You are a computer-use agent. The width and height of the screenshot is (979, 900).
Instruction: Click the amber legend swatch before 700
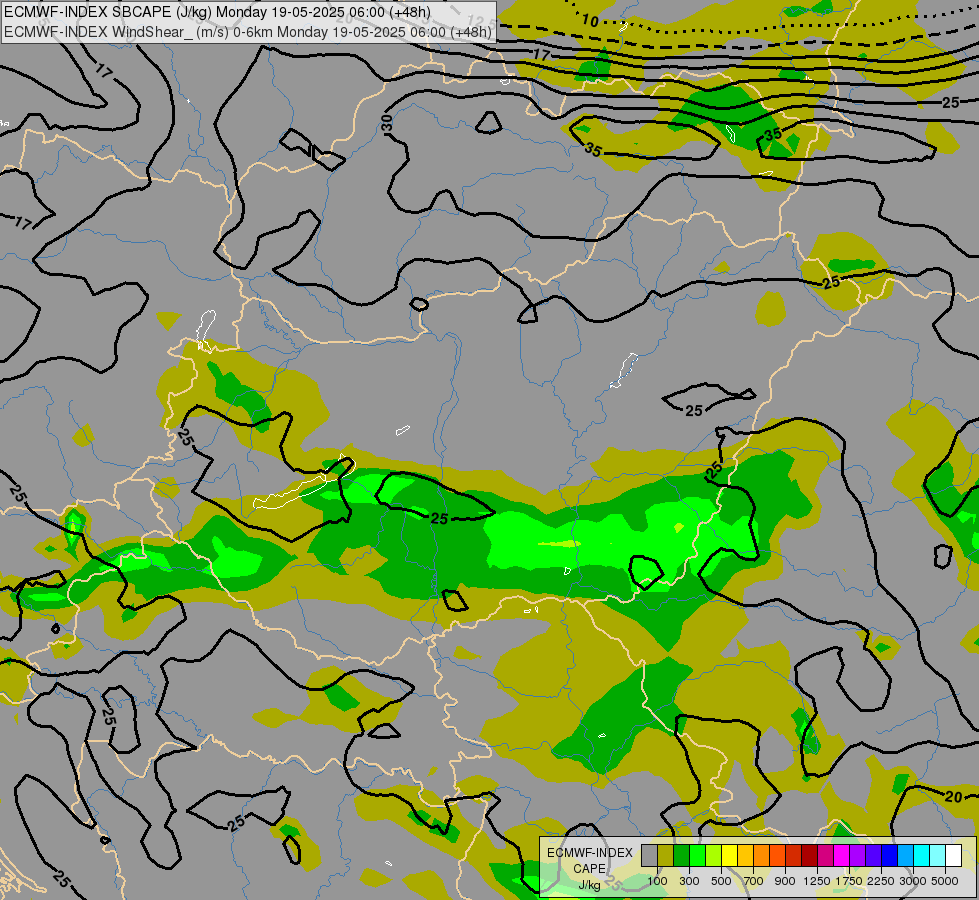pos(745,856)
